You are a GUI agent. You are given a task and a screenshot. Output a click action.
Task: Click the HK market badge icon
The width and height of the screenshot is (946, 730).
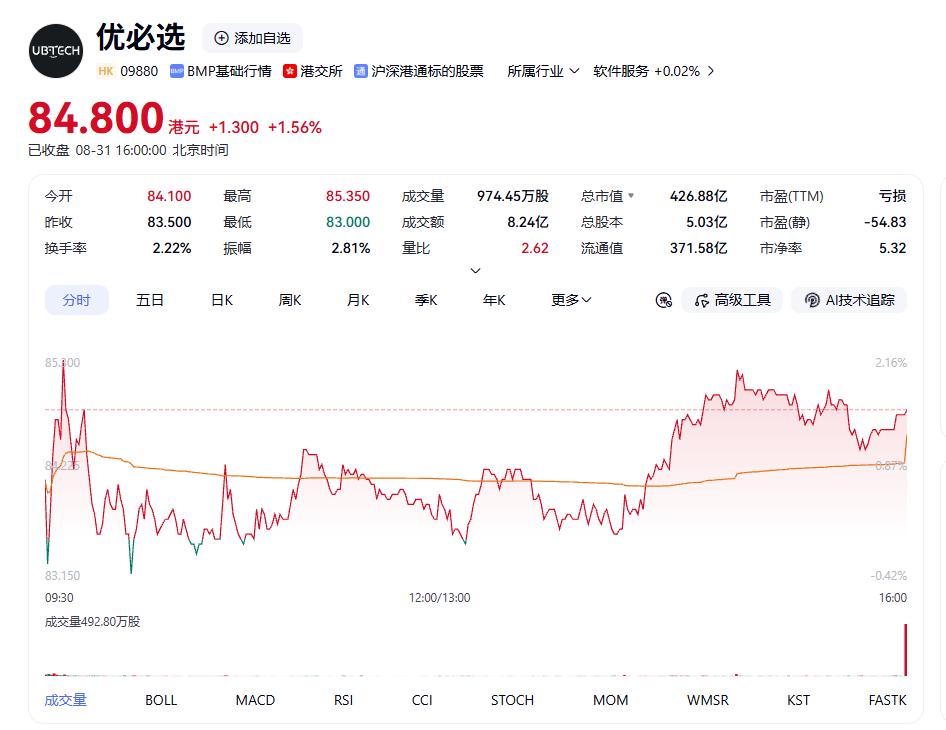tap(106, 71)
